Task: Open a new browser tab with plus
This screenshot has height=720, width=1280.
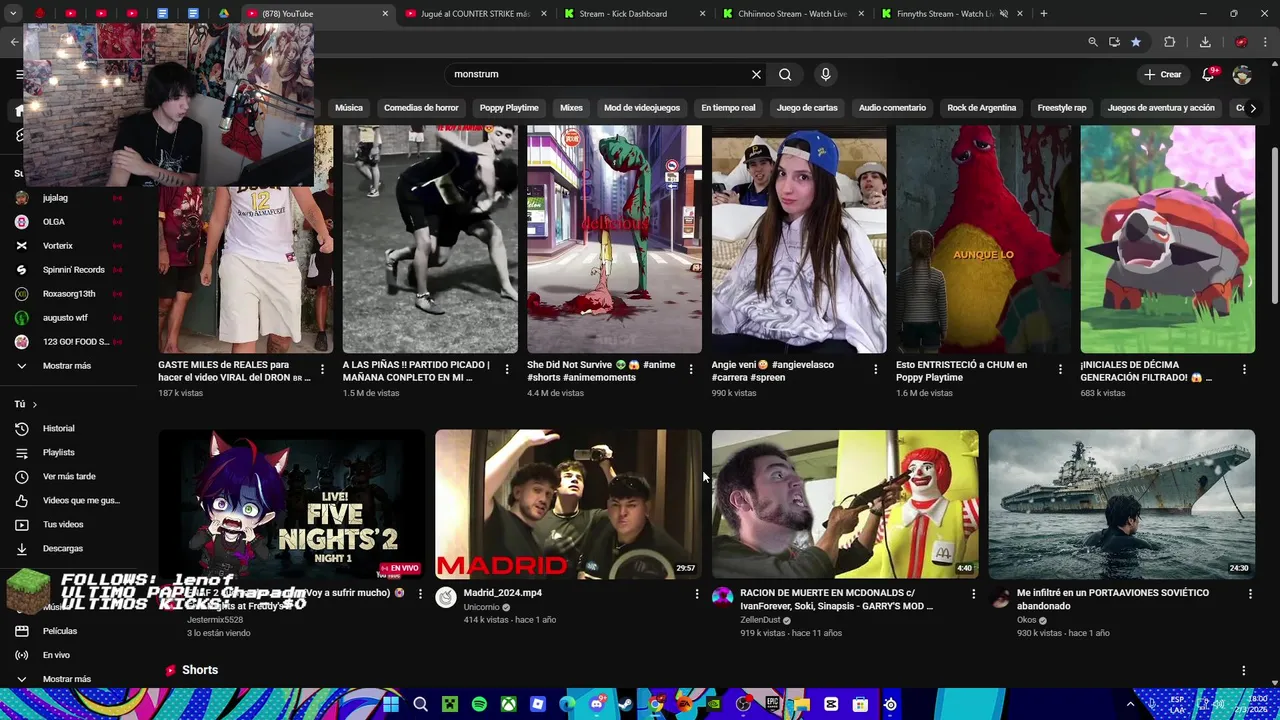Action: coord(1043,14)
